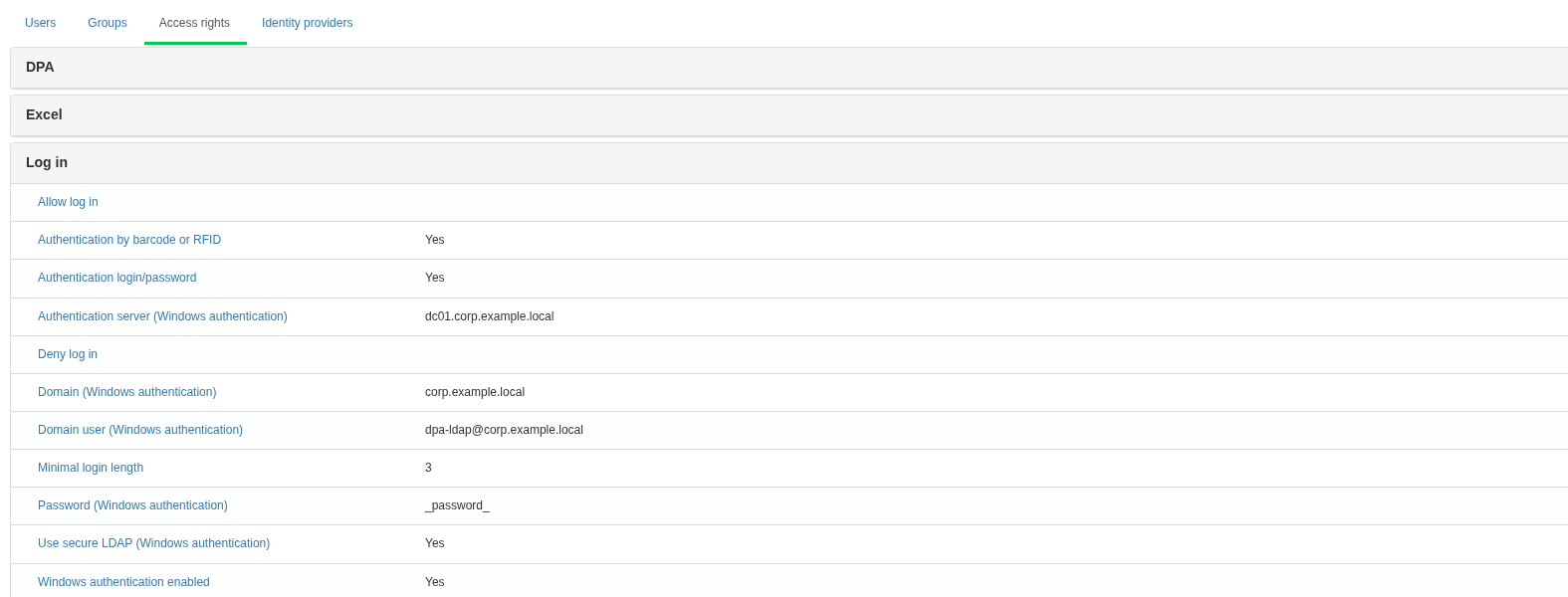The width and height of the screenshot is (1568, 597).
Task: Open Domain (Windows authentication) setting
Action: [127, 392]
